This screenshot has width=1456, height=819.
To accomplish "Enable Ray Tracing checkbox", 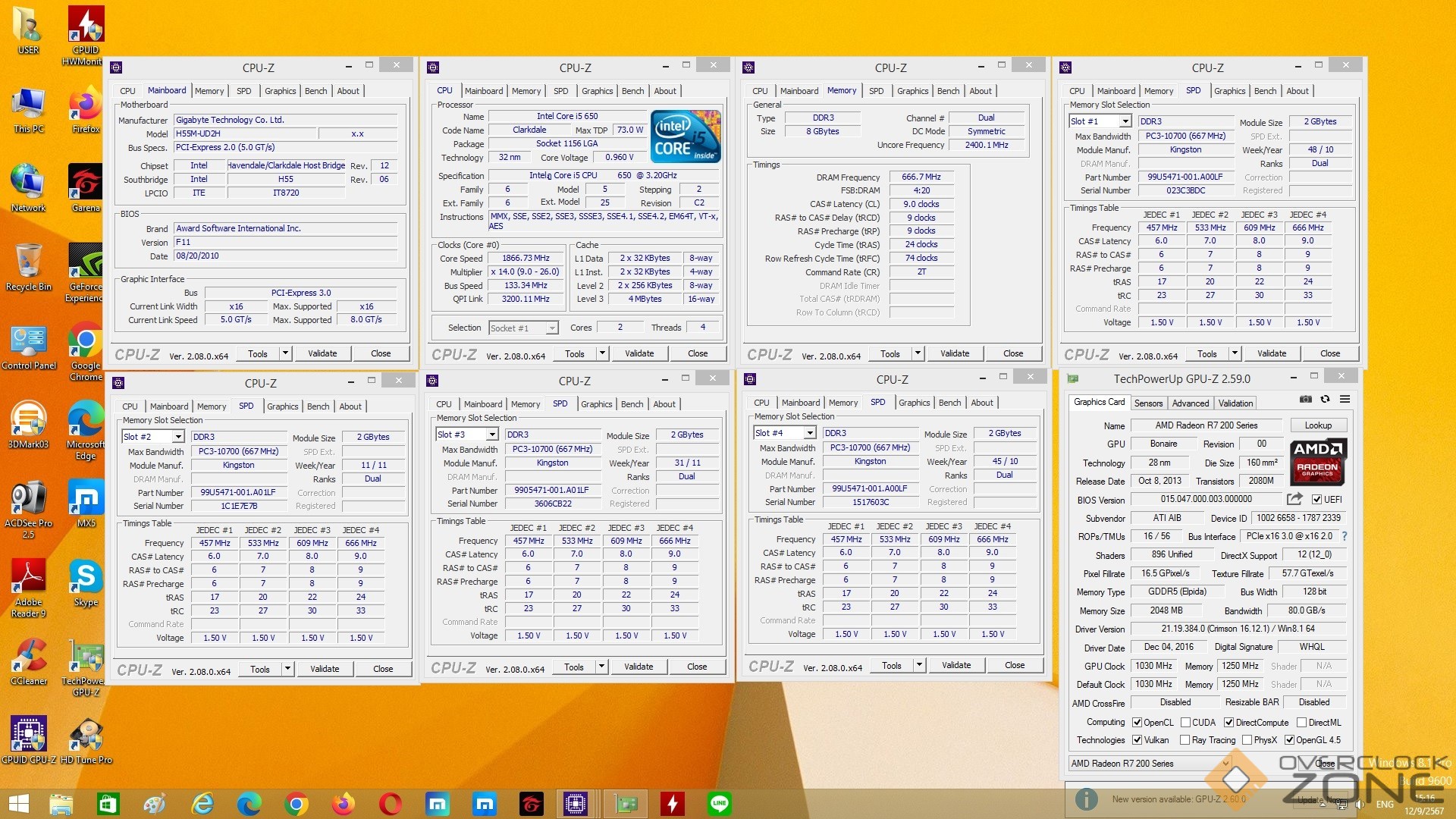I will 1185,740.
